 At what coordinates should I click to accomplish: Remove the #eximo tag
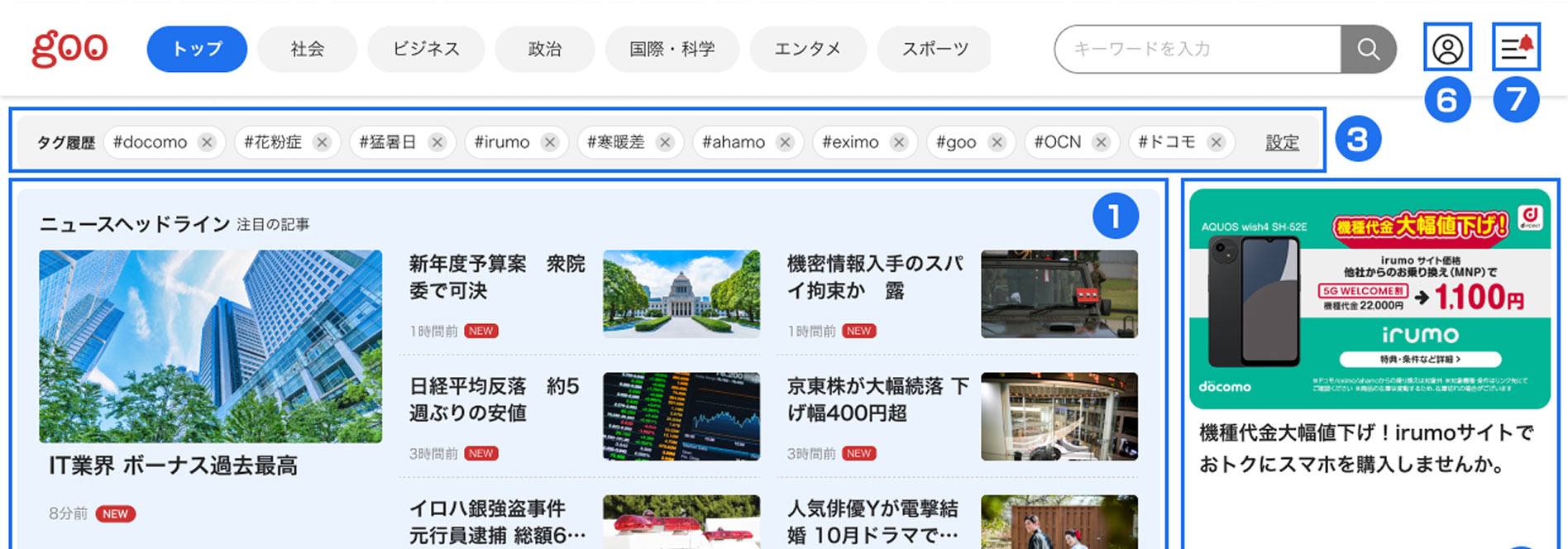[899, 142]
